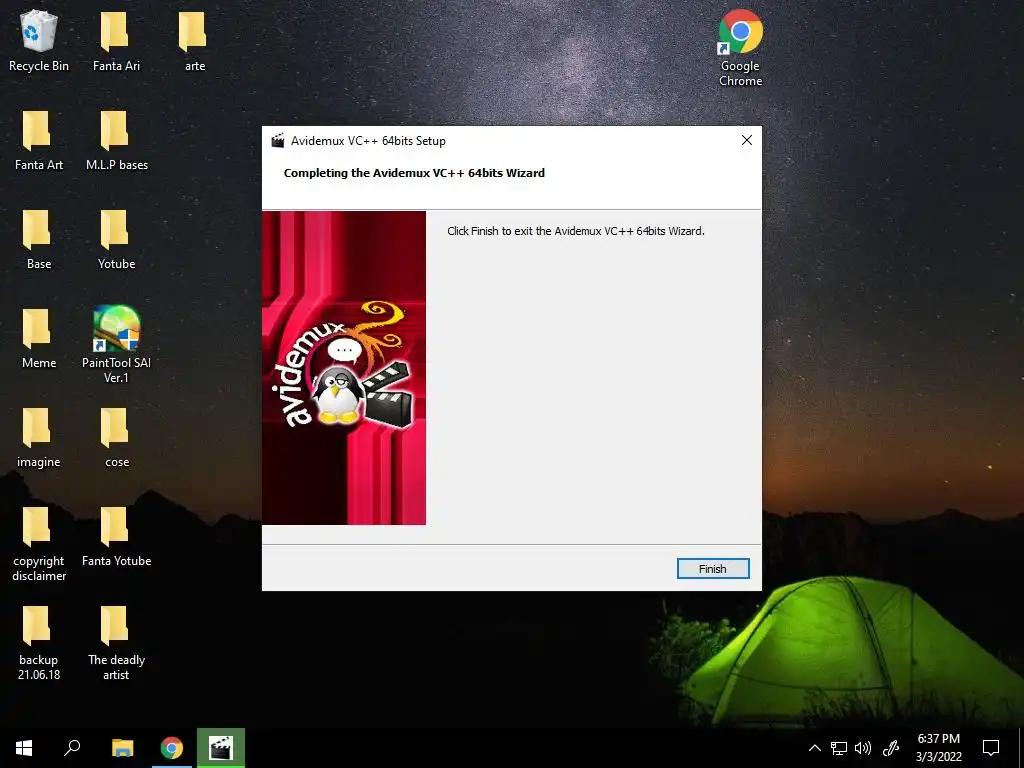Viewport: 1024px width, 768px height.
Task: Close the Avidemux VC++ 64bits Setup window
Action: pyautogui.click(x=746, y=140)
